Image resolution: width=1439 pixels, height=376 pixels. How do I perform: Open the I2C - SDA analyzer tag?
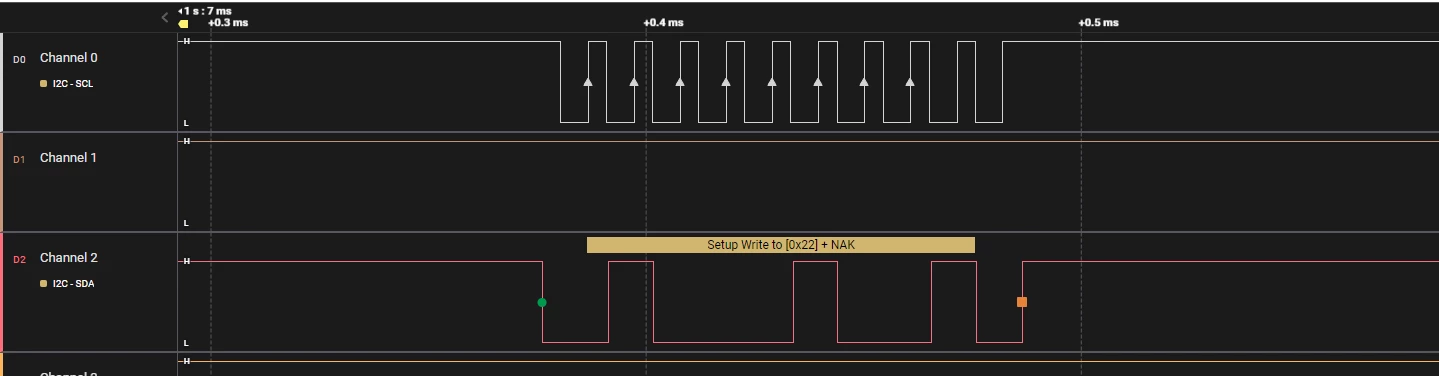tap(73, 284)
